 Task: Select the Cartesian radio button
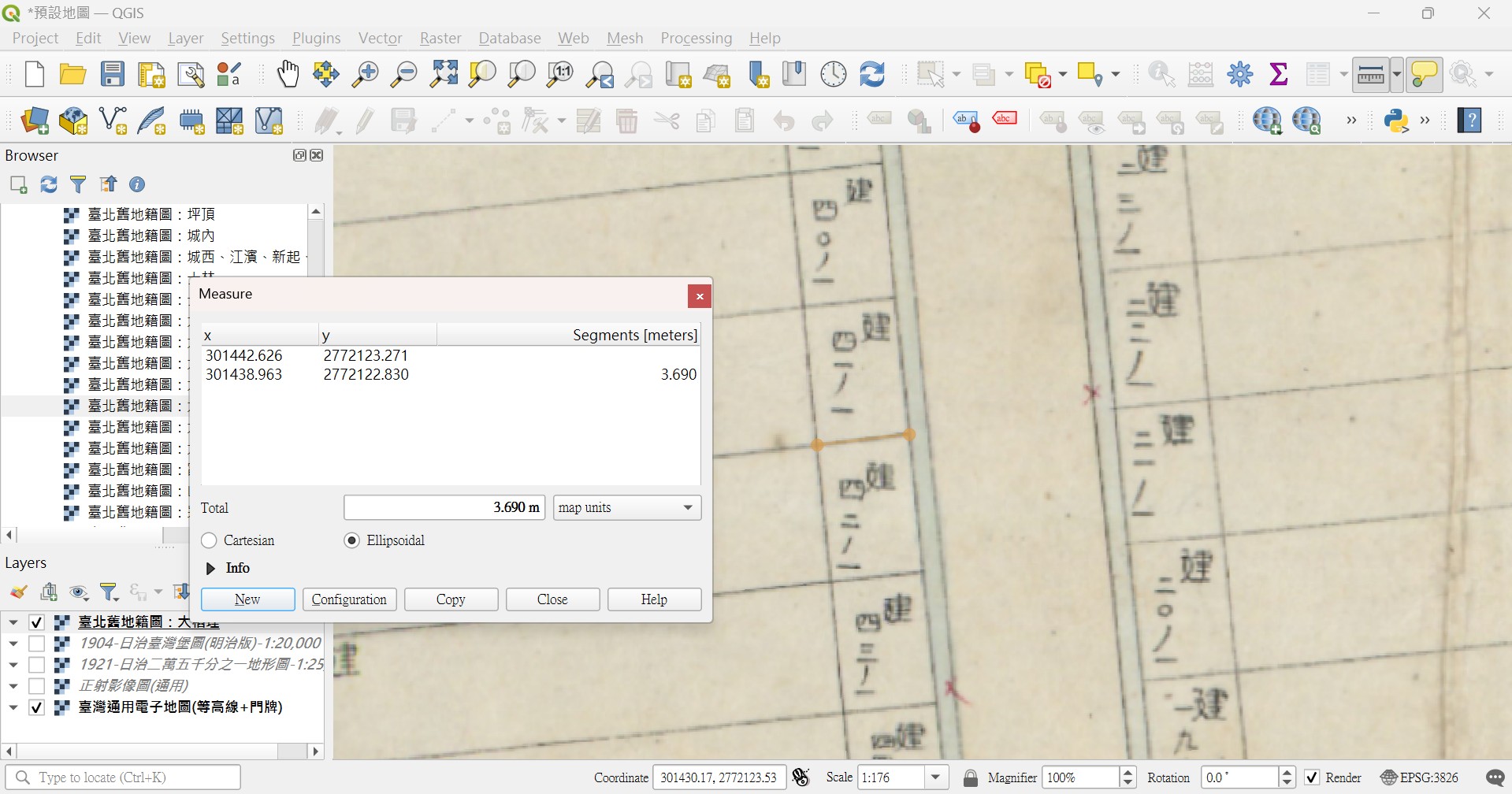(x=209, y=540)
